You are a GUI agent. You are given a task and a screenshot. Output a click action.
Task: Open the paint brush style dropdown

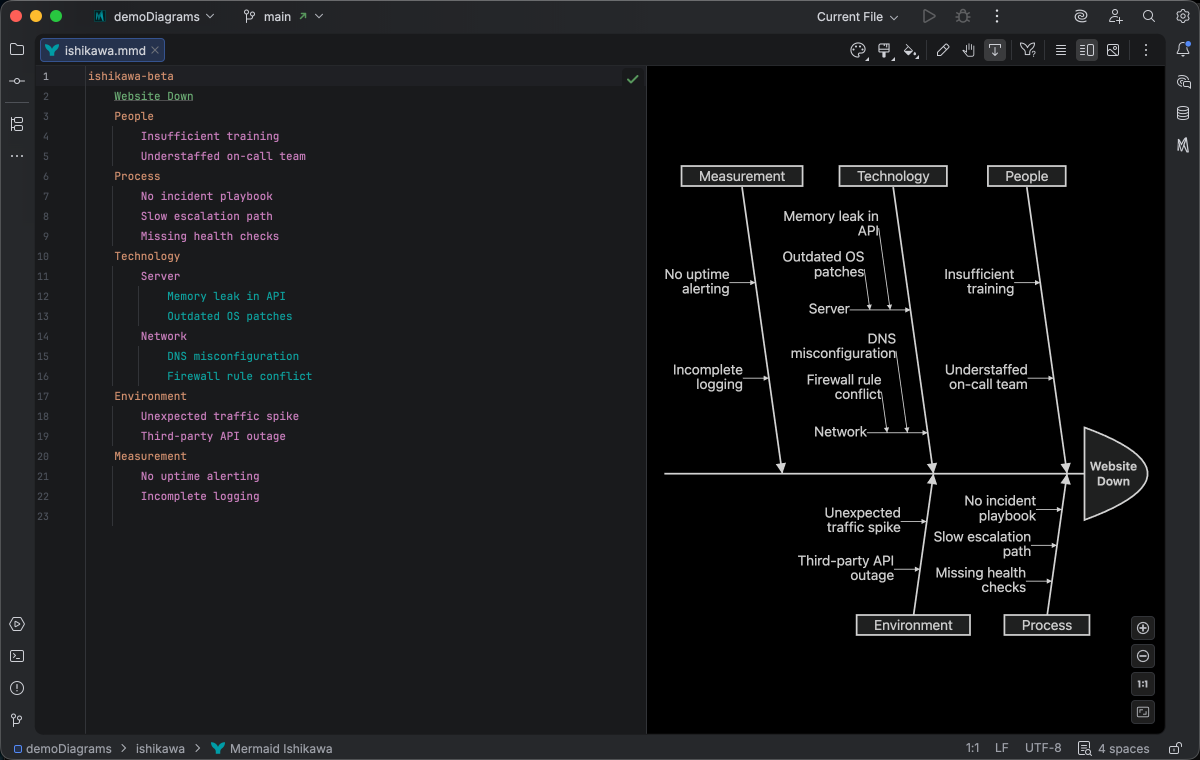[x=884, y=50]
